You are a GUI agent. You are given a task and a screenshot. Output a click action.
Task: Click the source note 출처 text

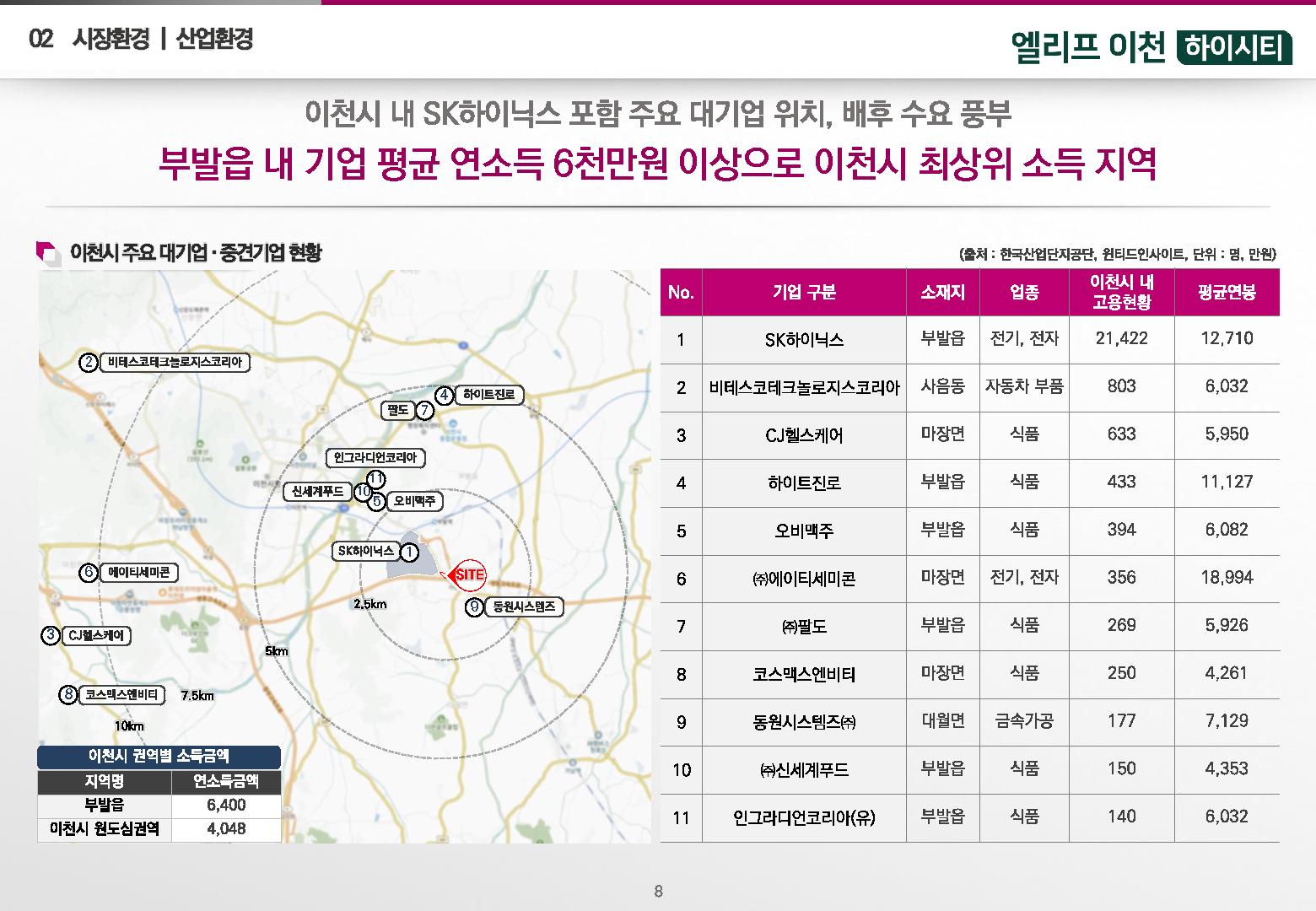1118,253
